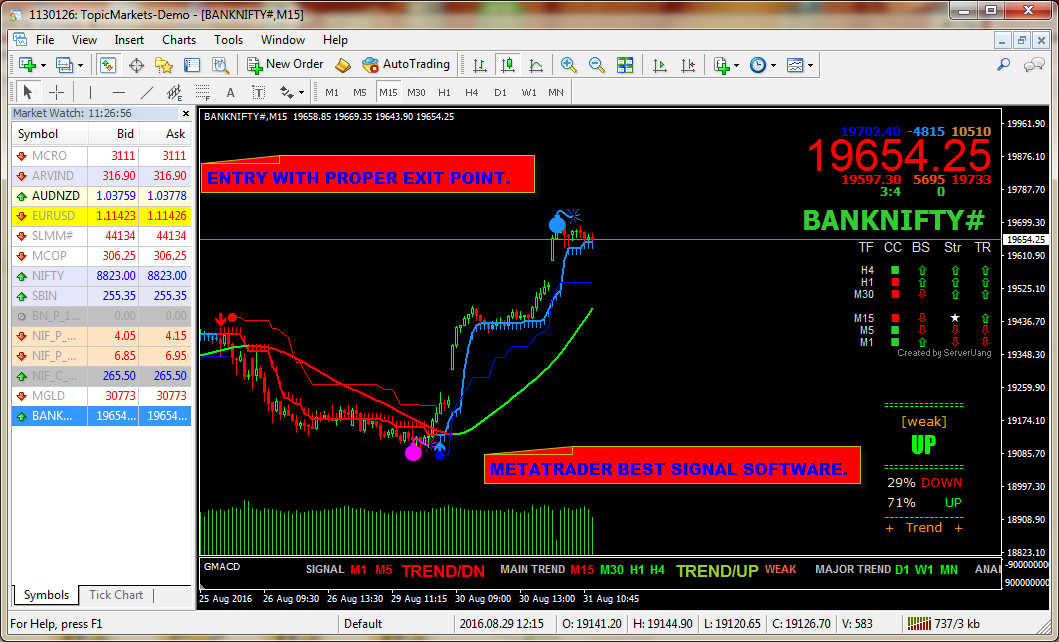This screenshot has height=642, width=1059.
Task: Open the Charts menu
Action: (x=179, y=40)
